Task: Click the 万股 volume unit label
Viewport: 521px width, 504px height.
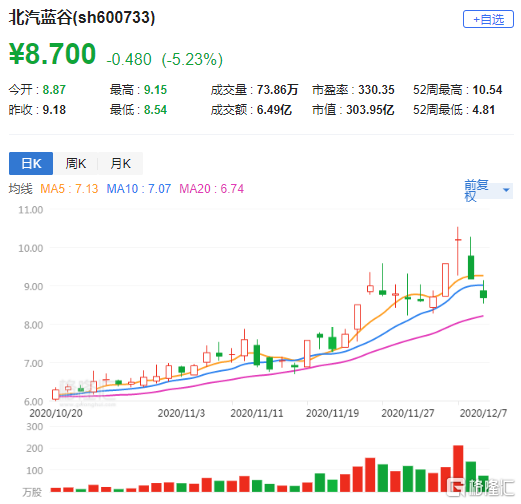Action: click(32, 493)
